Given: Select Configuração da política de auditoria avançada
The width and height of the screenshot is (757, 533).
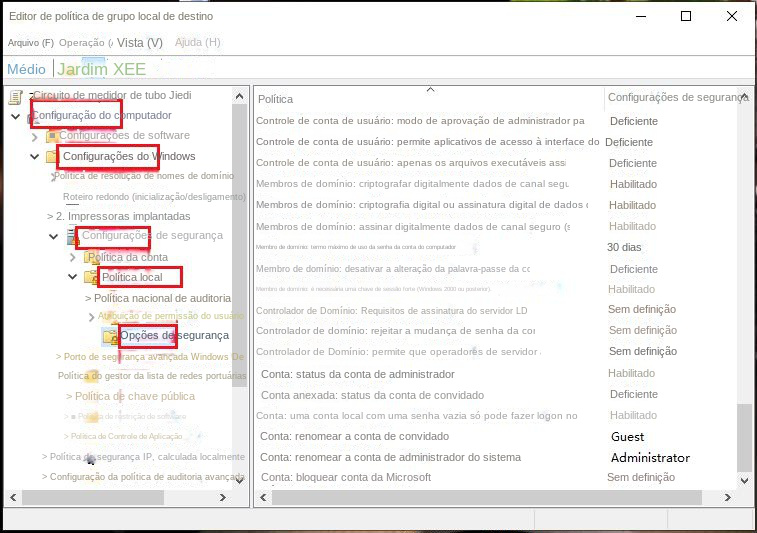Looking at the screenshot, I should click(x=147, y=477).
